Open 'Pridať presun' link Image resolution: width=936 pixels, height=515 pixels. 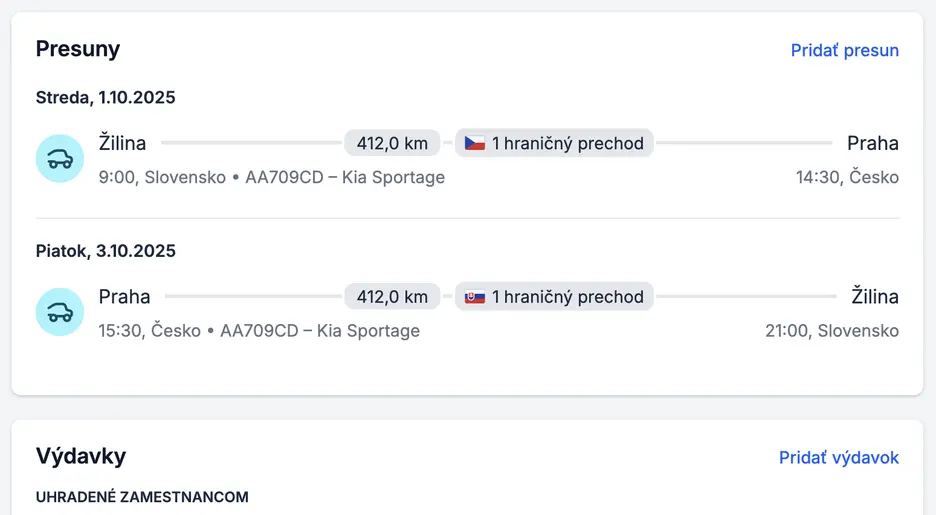[x=844, y=50]
